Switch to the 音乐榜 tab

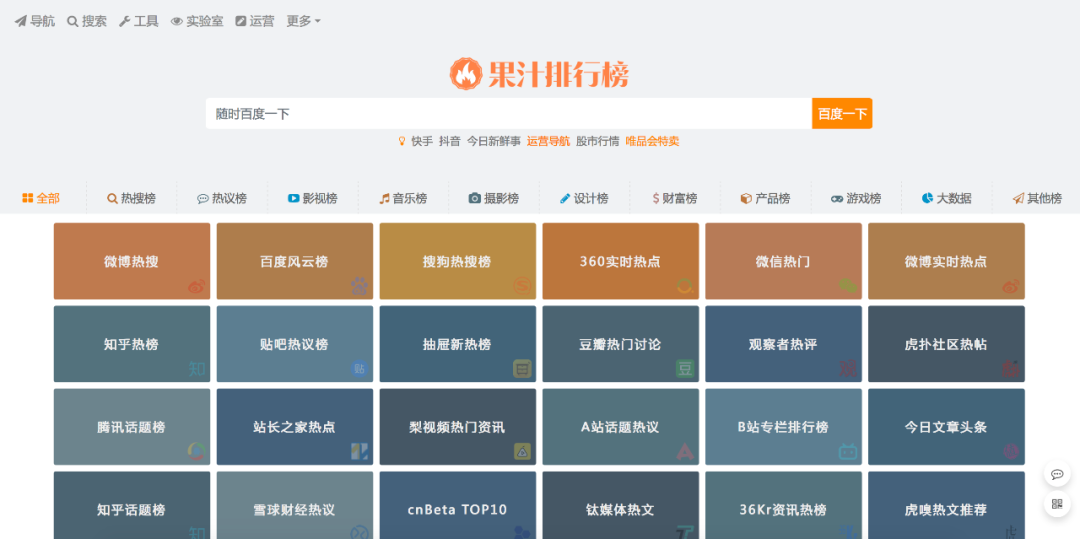[x=404, y=198]
